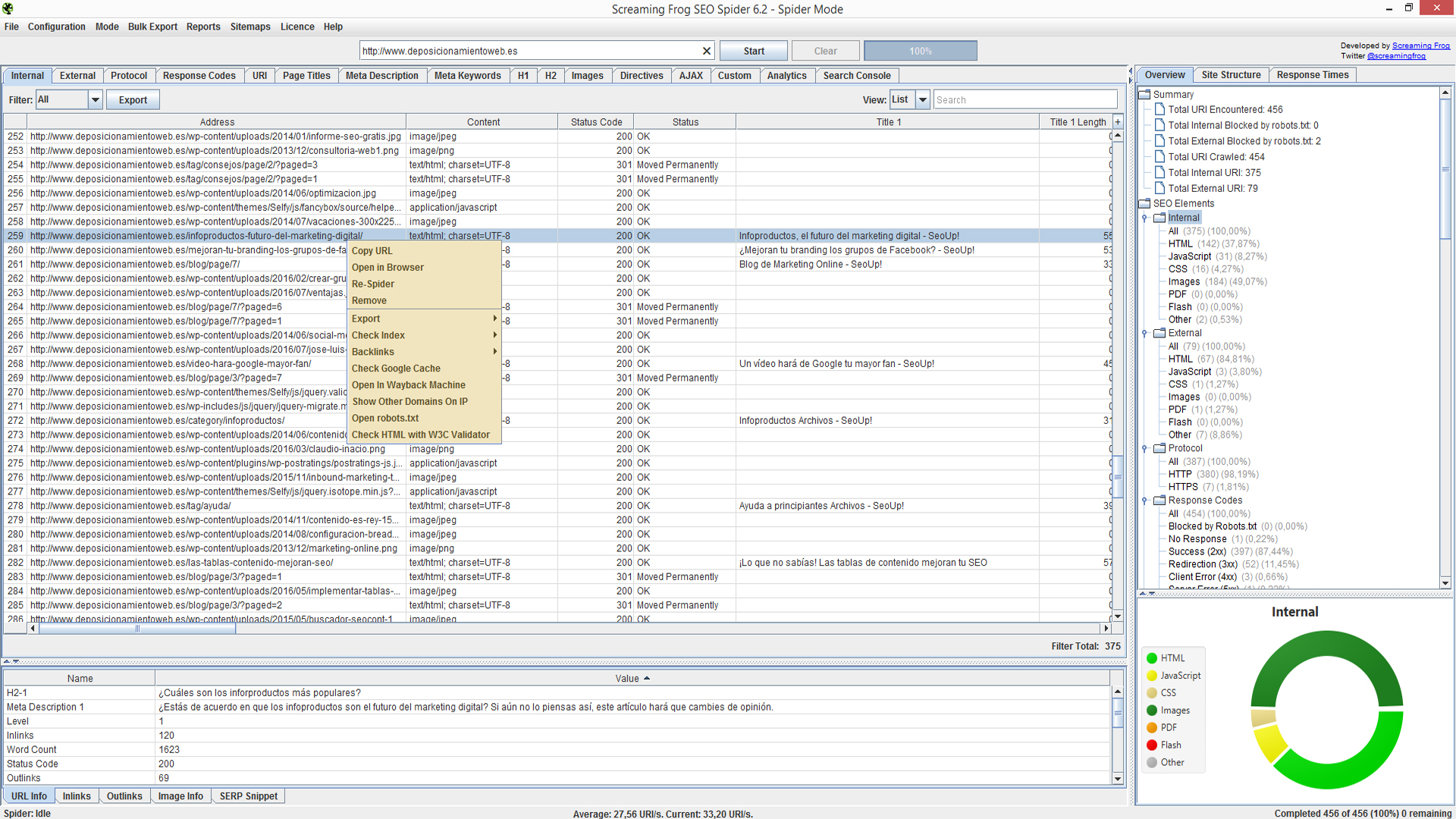This screenshot has height=819, width=1456.
Task: Open the Response Times tab
Action: [1313, 75]
